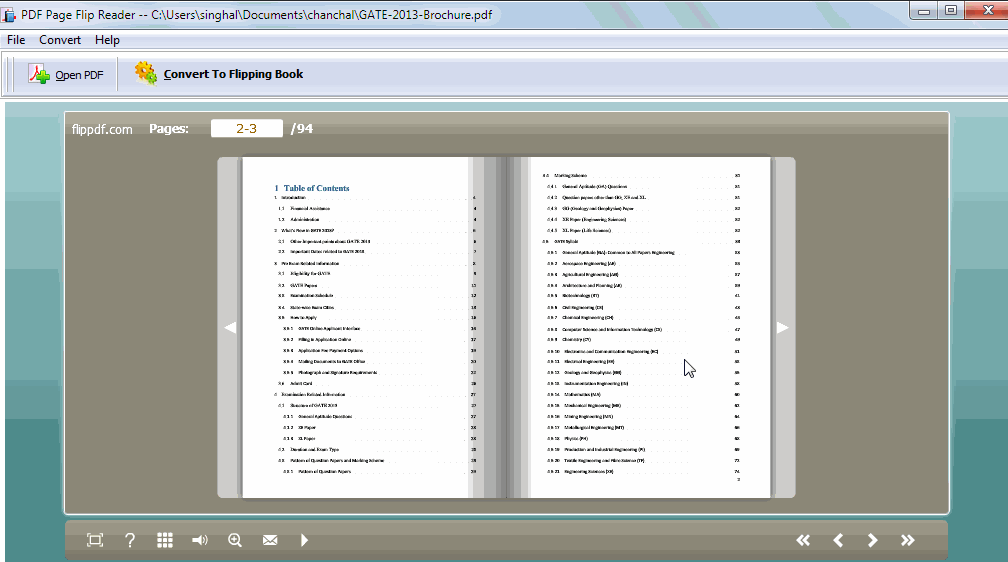Go to the previous page chevron
This screenshot has height=562, width=1008.
pyautogui.click(x=838, y=540)
